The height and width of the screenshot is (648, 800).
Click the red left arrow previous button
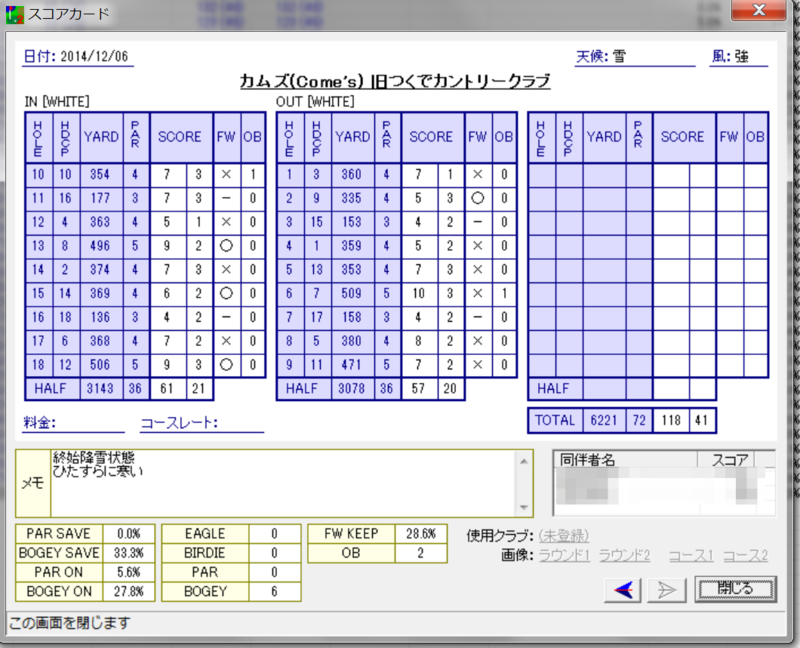point(622,590)
